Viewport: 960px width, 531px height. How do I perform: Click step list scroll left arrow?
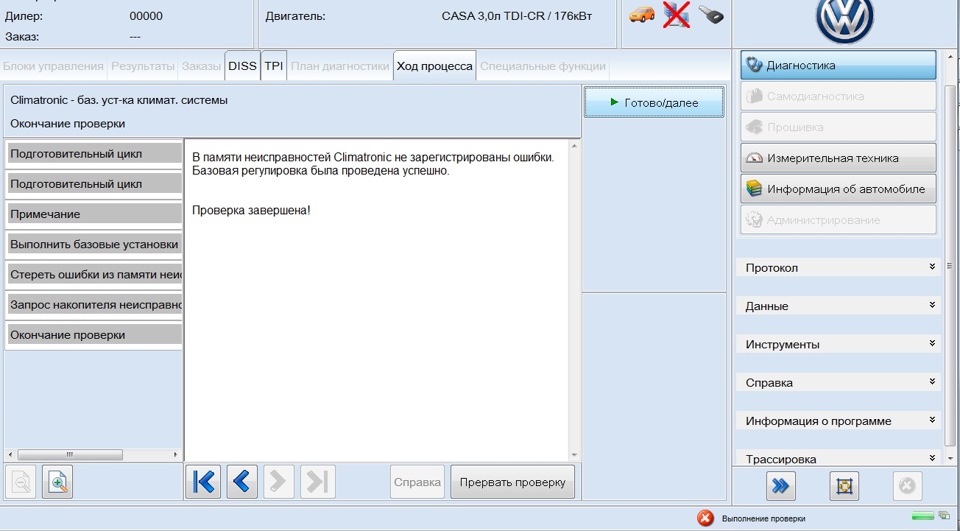click(x=10, y=454)
